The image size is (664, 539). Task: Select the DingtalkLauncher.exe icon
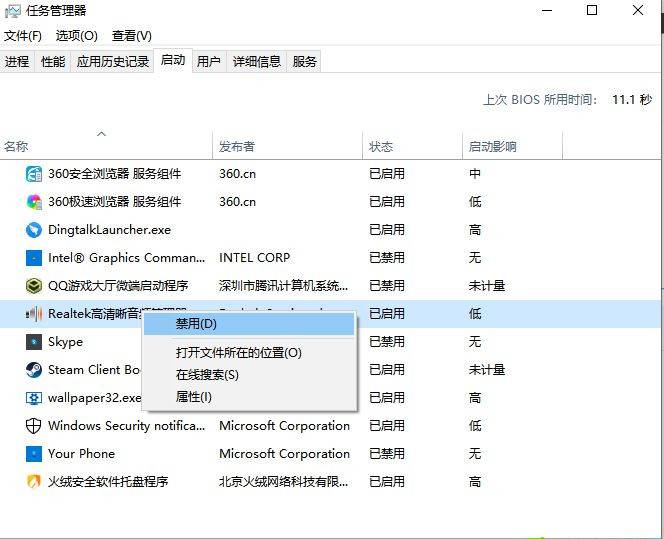[x=33, y=230]
